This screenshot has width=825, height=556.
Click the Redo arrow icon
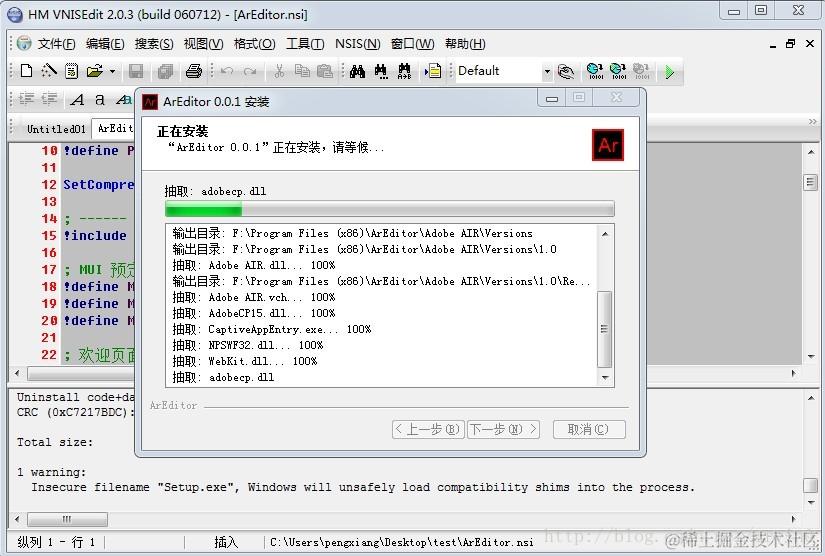click(x=250, y=71)
